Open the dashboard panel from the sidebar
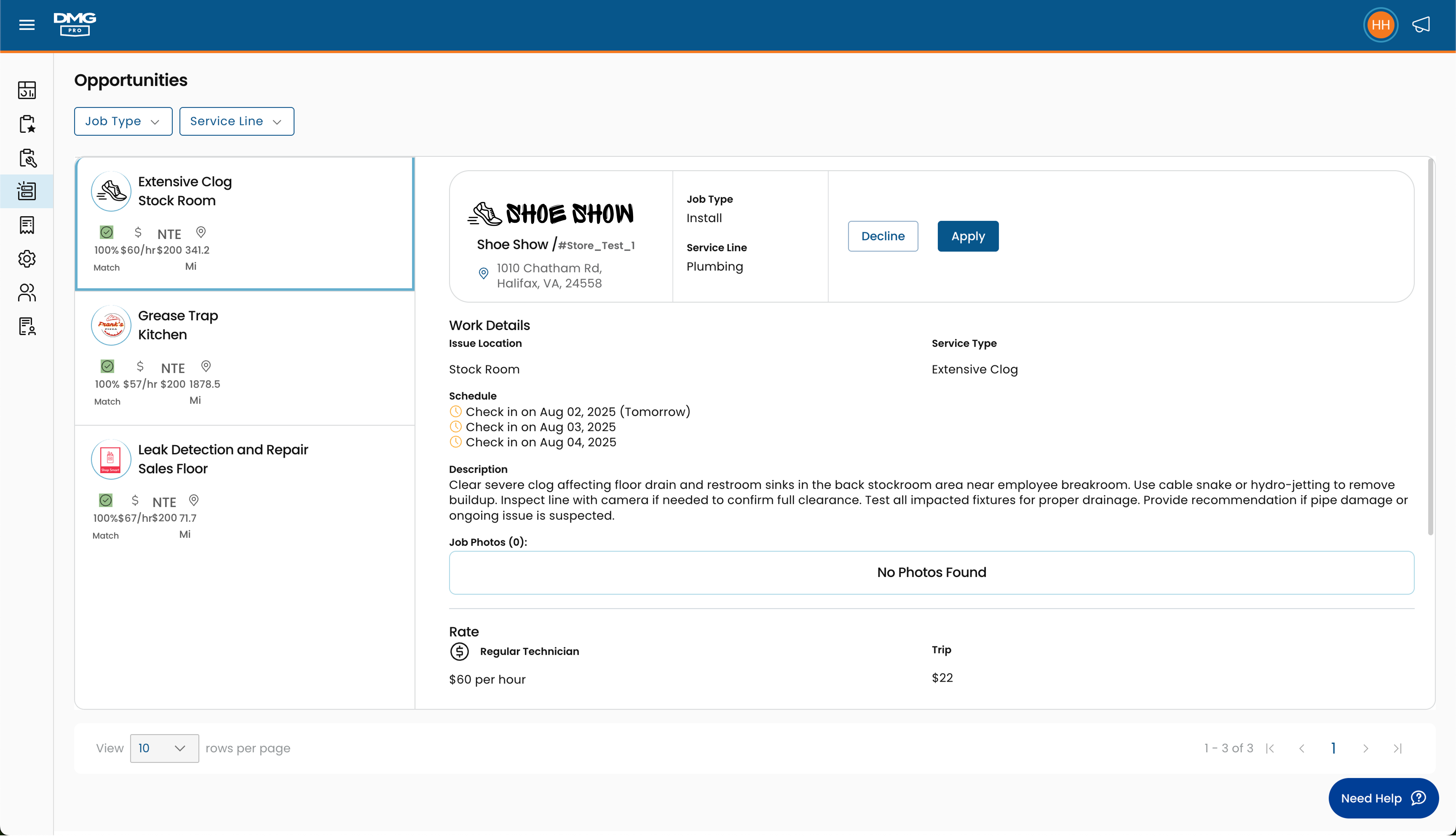The height and width of the screenshot is (836, 1456). pyautogui.click(x=27, y=90)
